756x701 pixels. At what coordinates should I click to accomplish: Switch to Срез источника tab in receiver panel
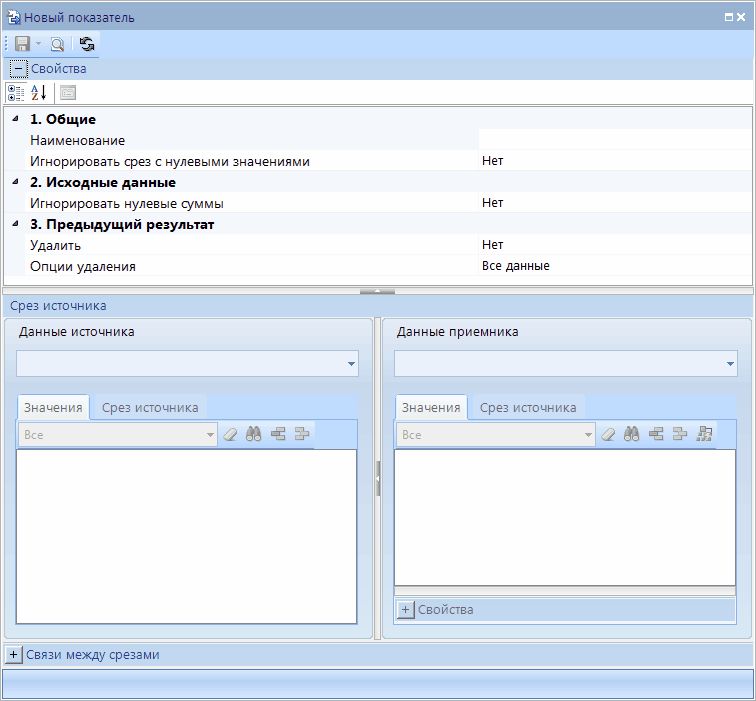point(528,407)
